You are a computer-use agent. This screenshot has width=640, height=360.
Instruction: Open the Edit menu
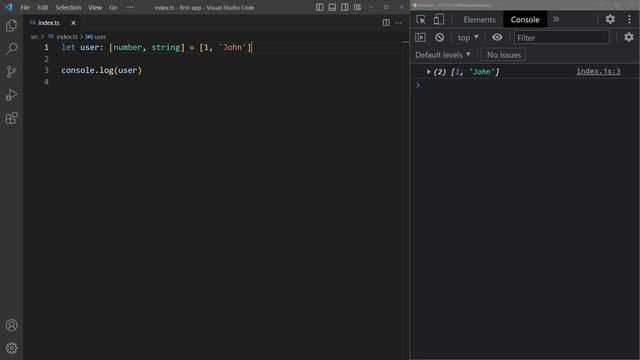(42, 7)
